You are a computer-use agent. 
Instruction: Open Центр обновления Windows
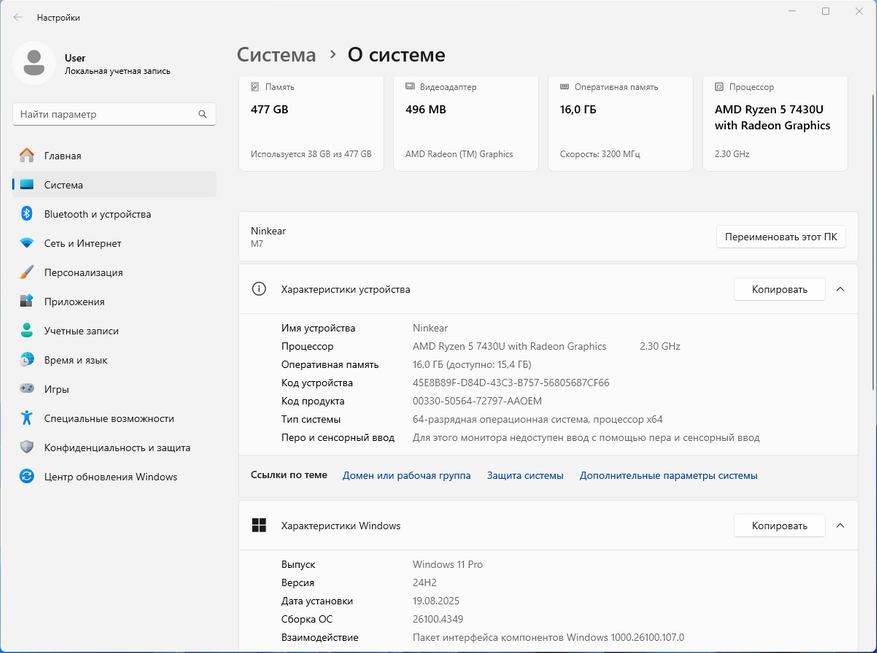pyautogui.click(x=110, y=477)
